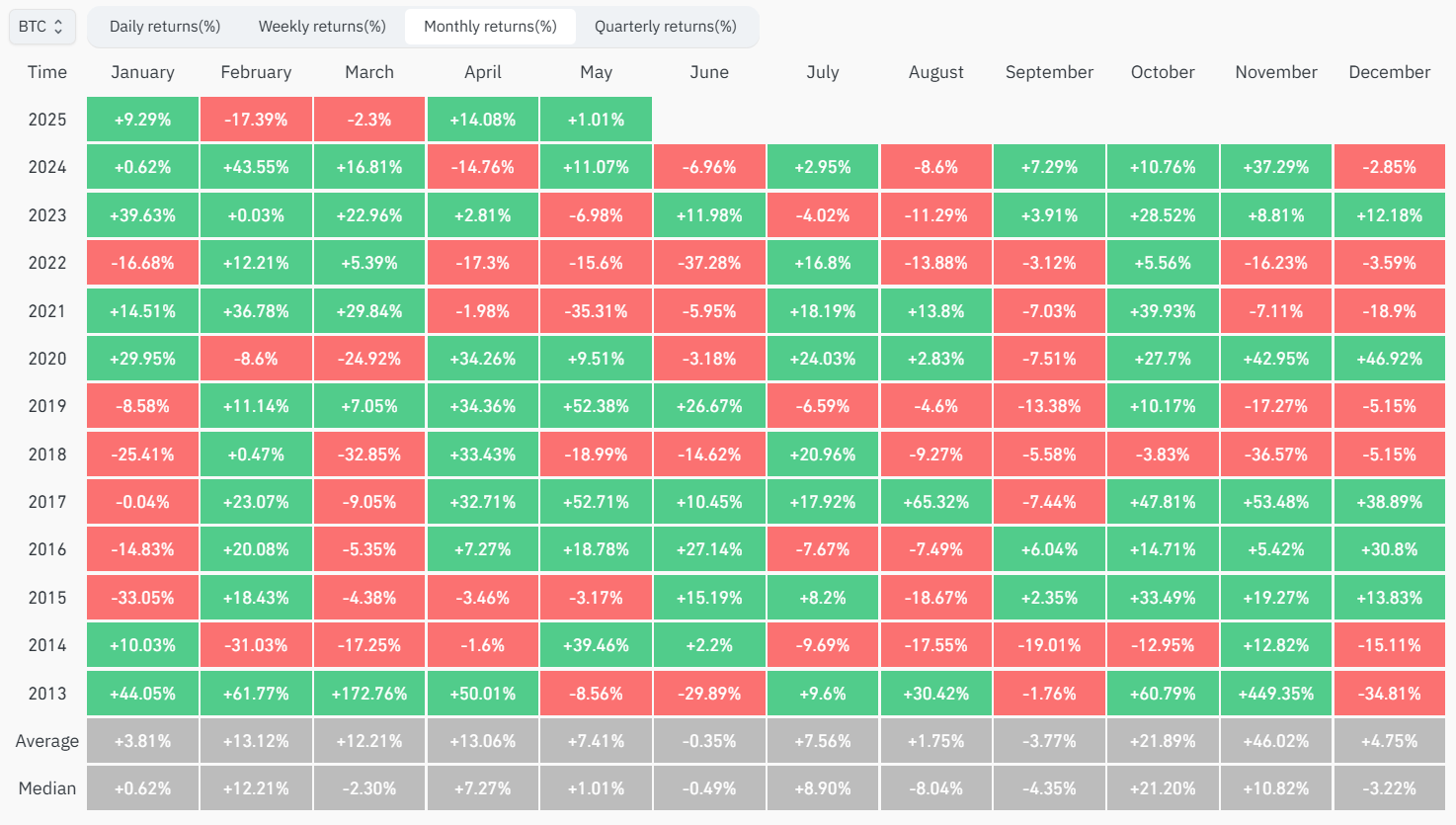The image size is (1456, 825).
Task: Select the Monthly returns(%) tab
Action: point(490,27)
